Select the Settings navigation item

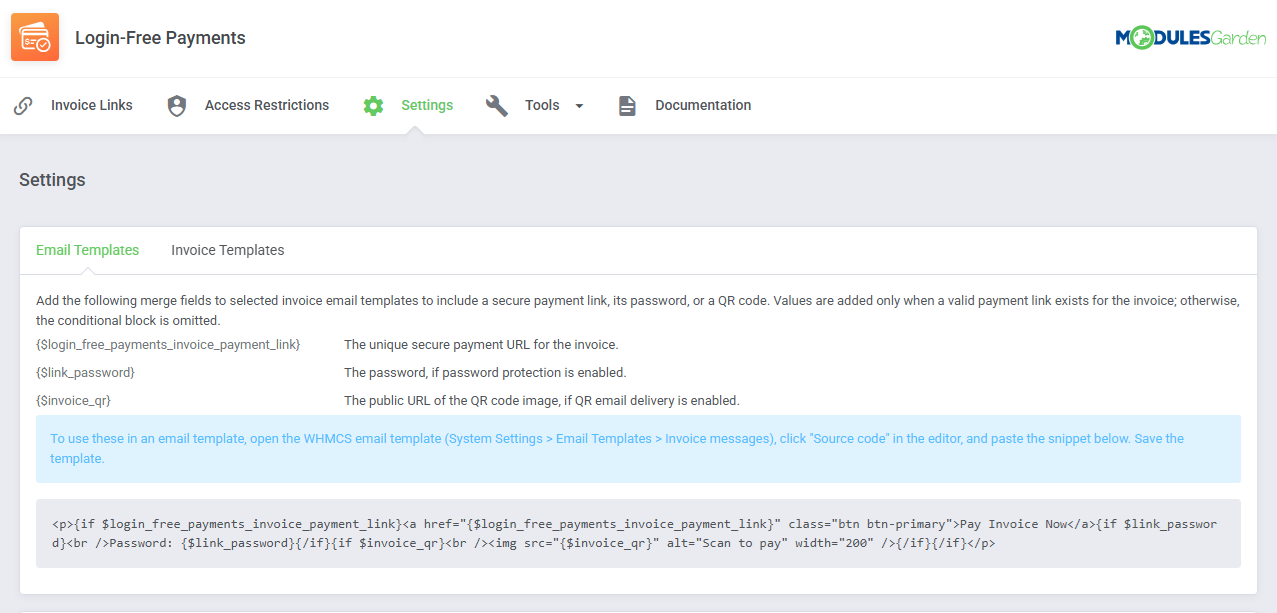pos(427,105)
